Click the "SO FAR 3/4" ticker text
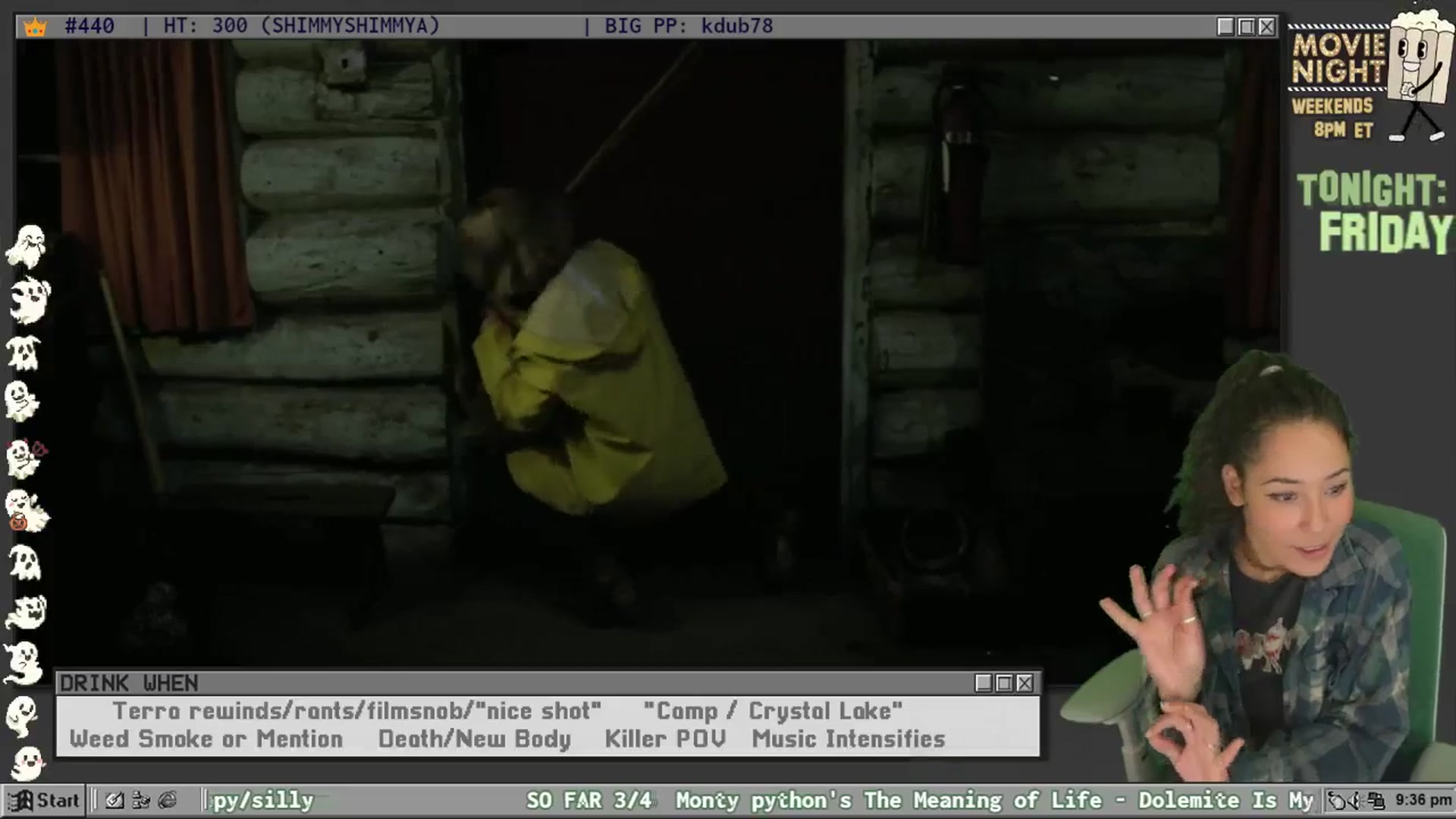Viewport: 1456px width, 819px height. click(589, 800)
